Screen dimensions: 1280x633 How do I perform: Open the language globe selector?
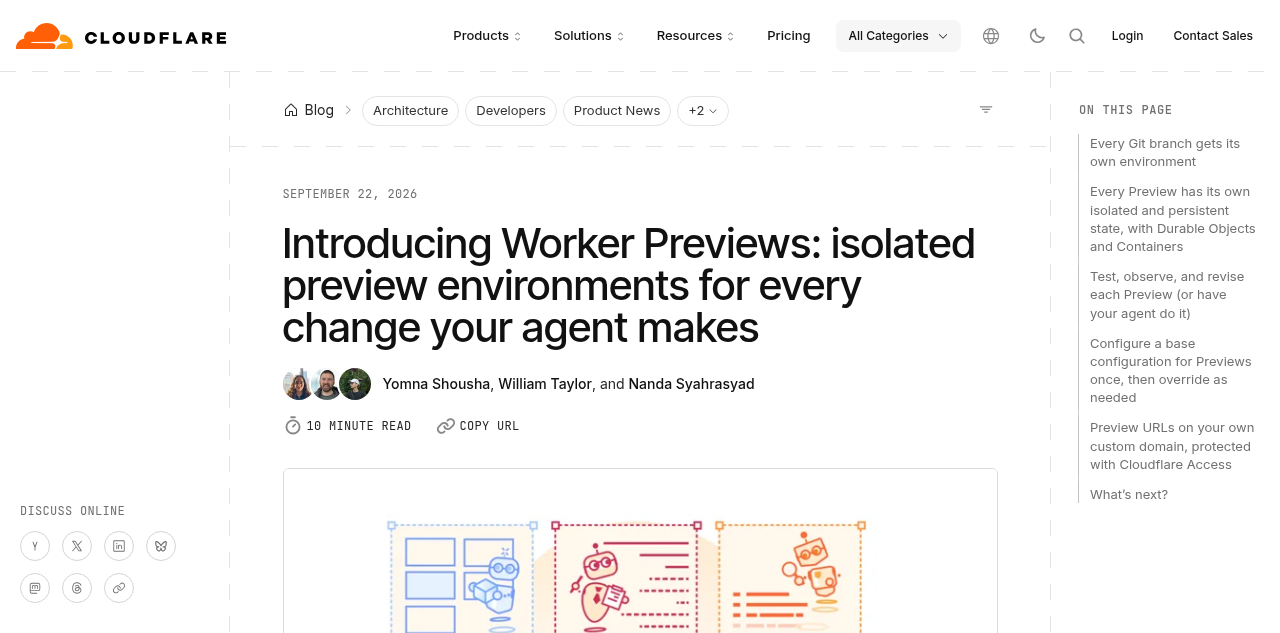point(991,36)
